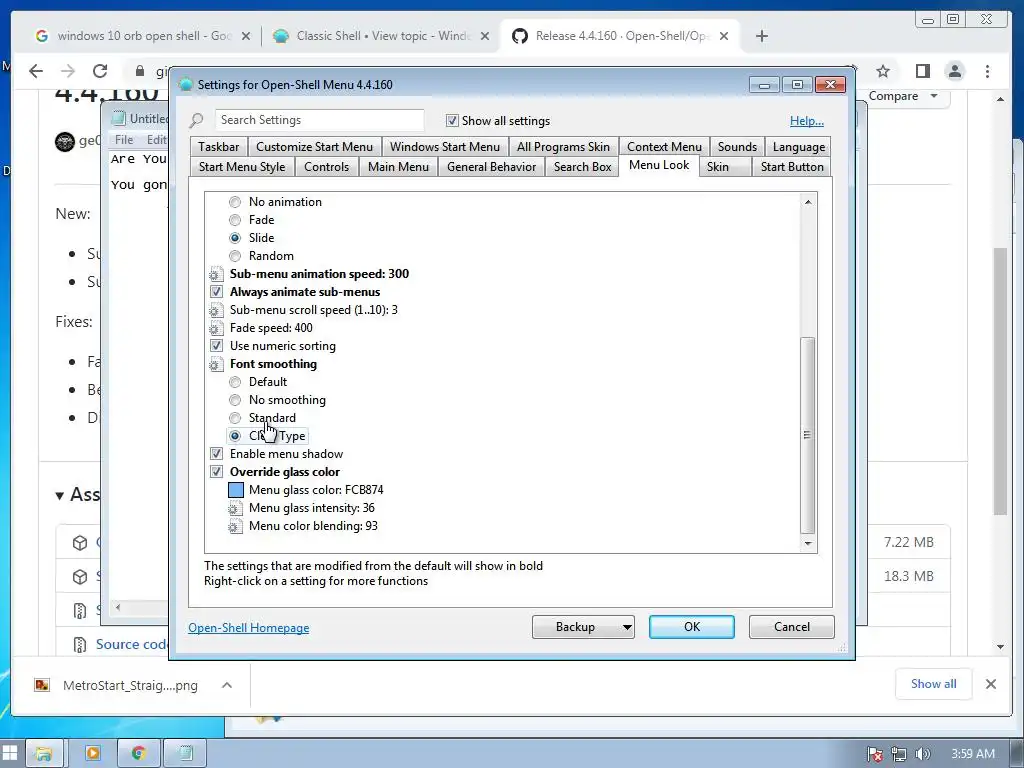Reload the page in Chrome
The width and height of the screenshot is (1024, 768).
99,71
